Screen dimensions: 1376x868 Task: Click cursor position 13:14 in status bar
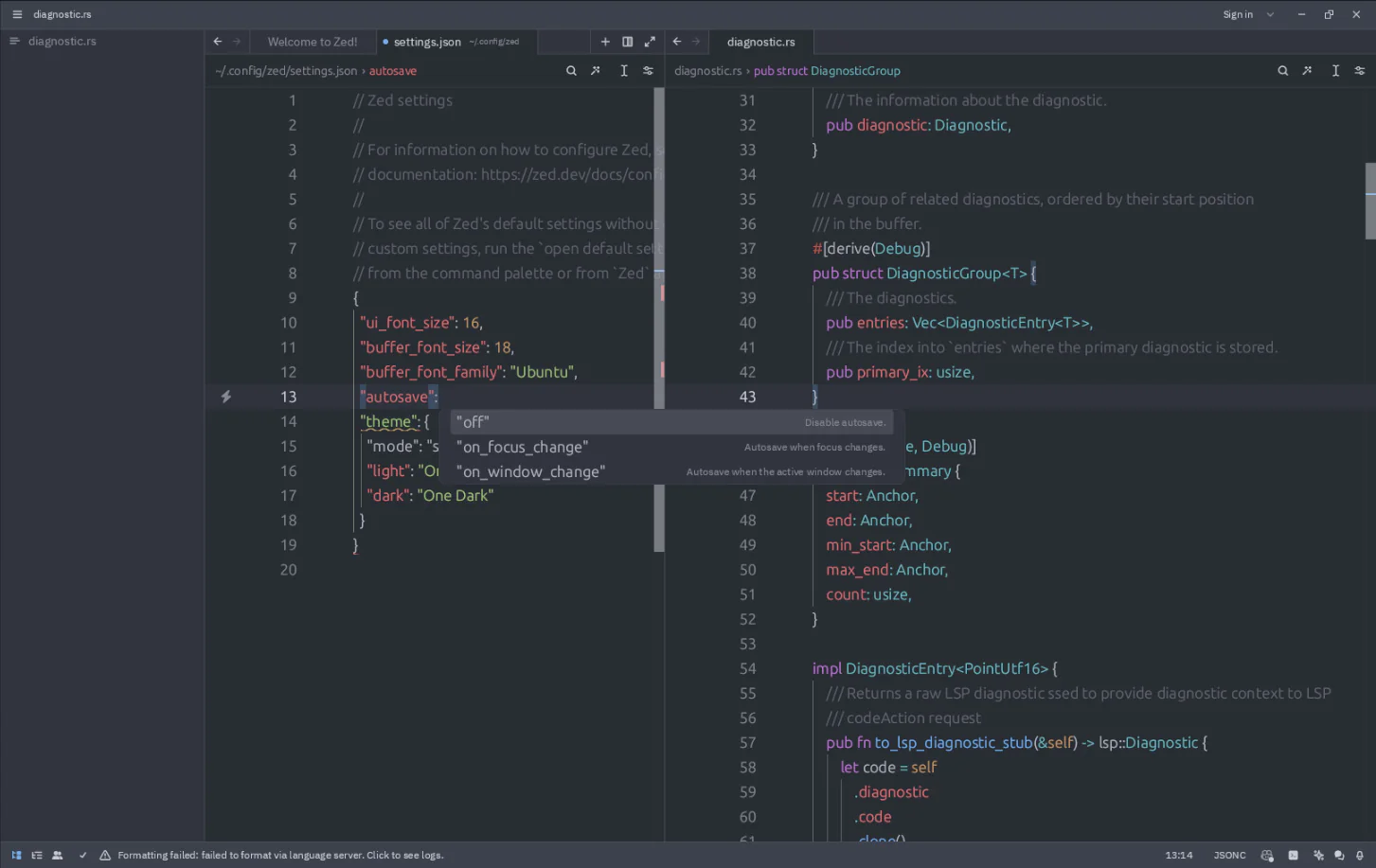pyautogui.click(x=1179, y=855)
